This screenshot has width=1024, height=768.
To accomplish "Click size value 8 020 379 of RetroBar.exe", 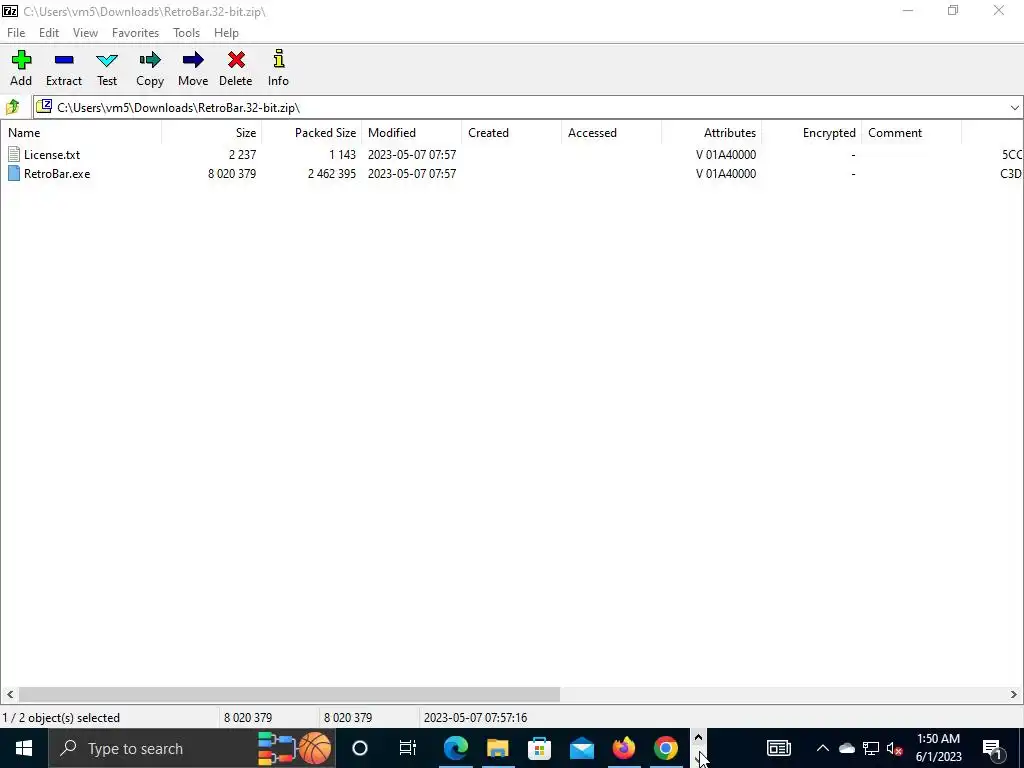I will (x=232, y=174).
